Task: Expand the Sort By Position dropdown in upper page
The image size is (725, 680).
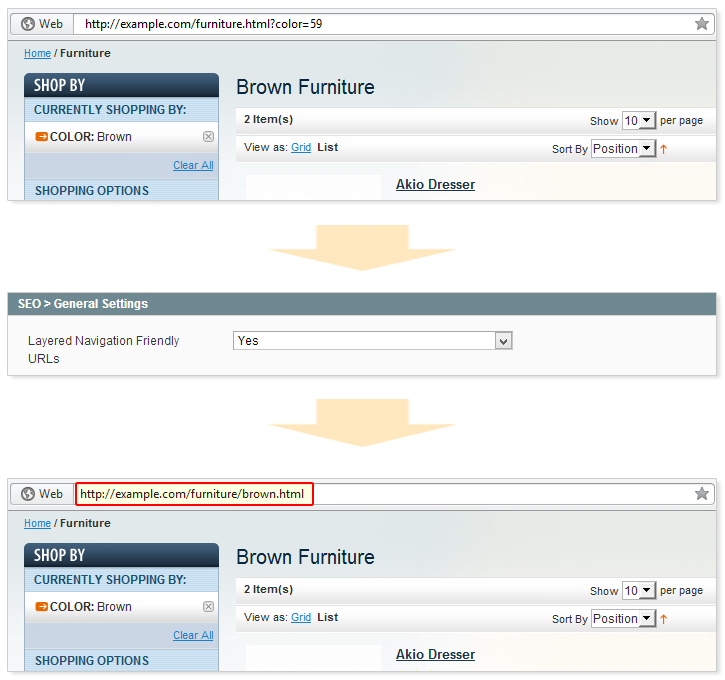Action: pyautogui.click(x=622, y=149)
